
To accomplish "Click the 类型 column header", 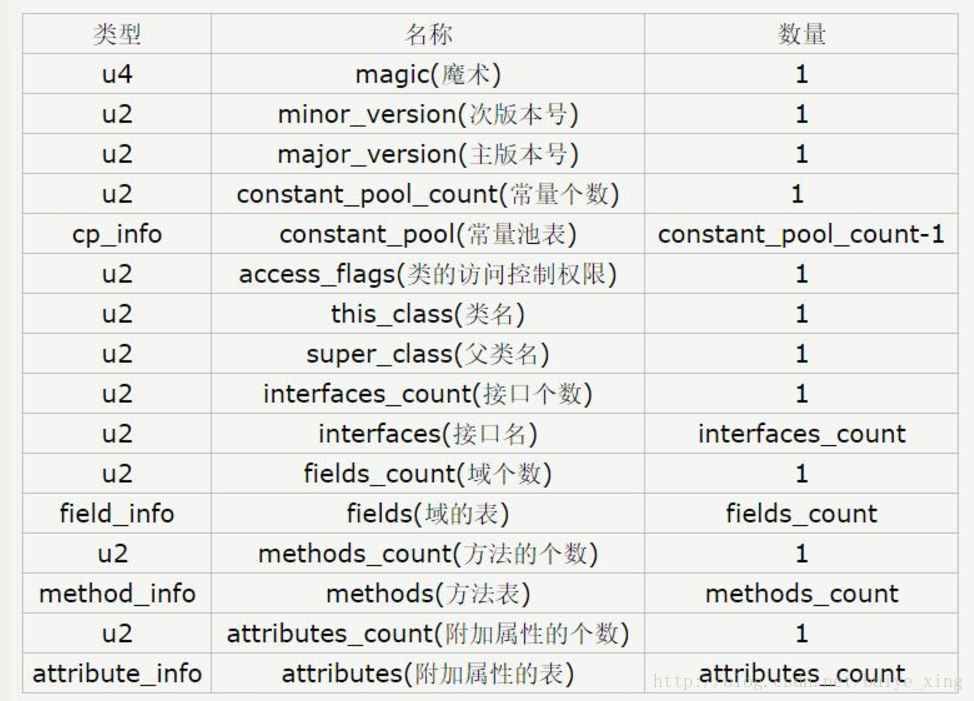I will point(117,34).
